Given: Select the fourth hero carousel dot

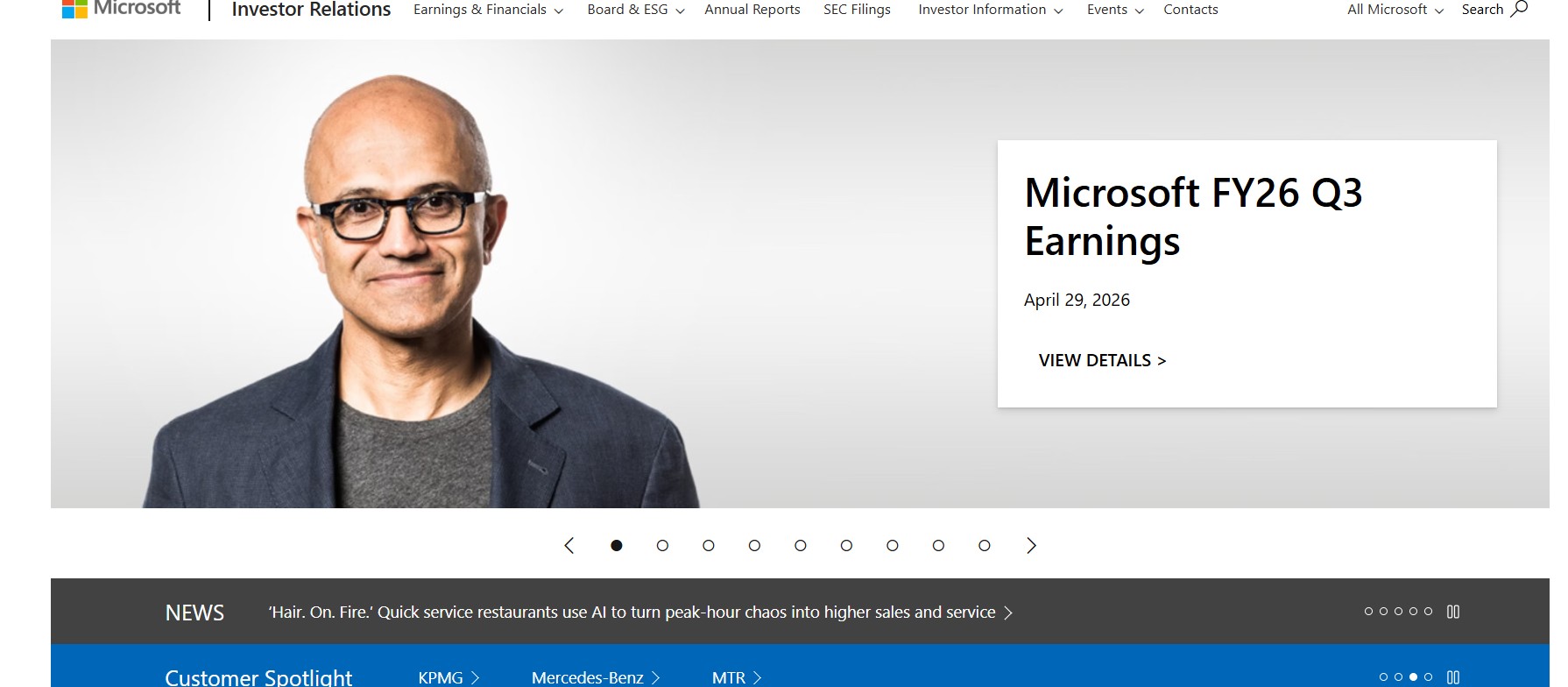Looking at the screenshot, I should 754,545.
